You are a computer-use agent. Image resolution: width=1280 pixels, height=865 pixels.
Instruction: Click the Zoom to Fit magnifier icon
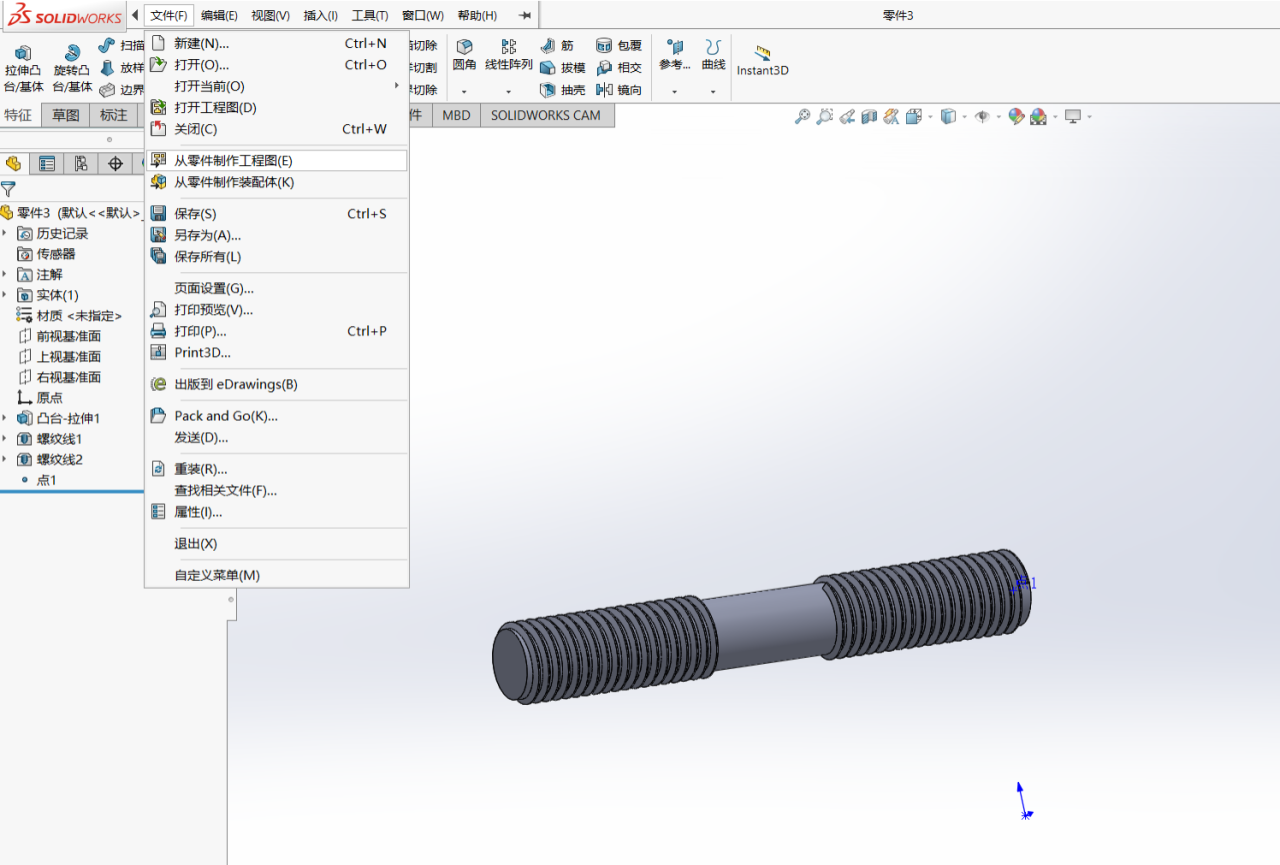point(802,117)
